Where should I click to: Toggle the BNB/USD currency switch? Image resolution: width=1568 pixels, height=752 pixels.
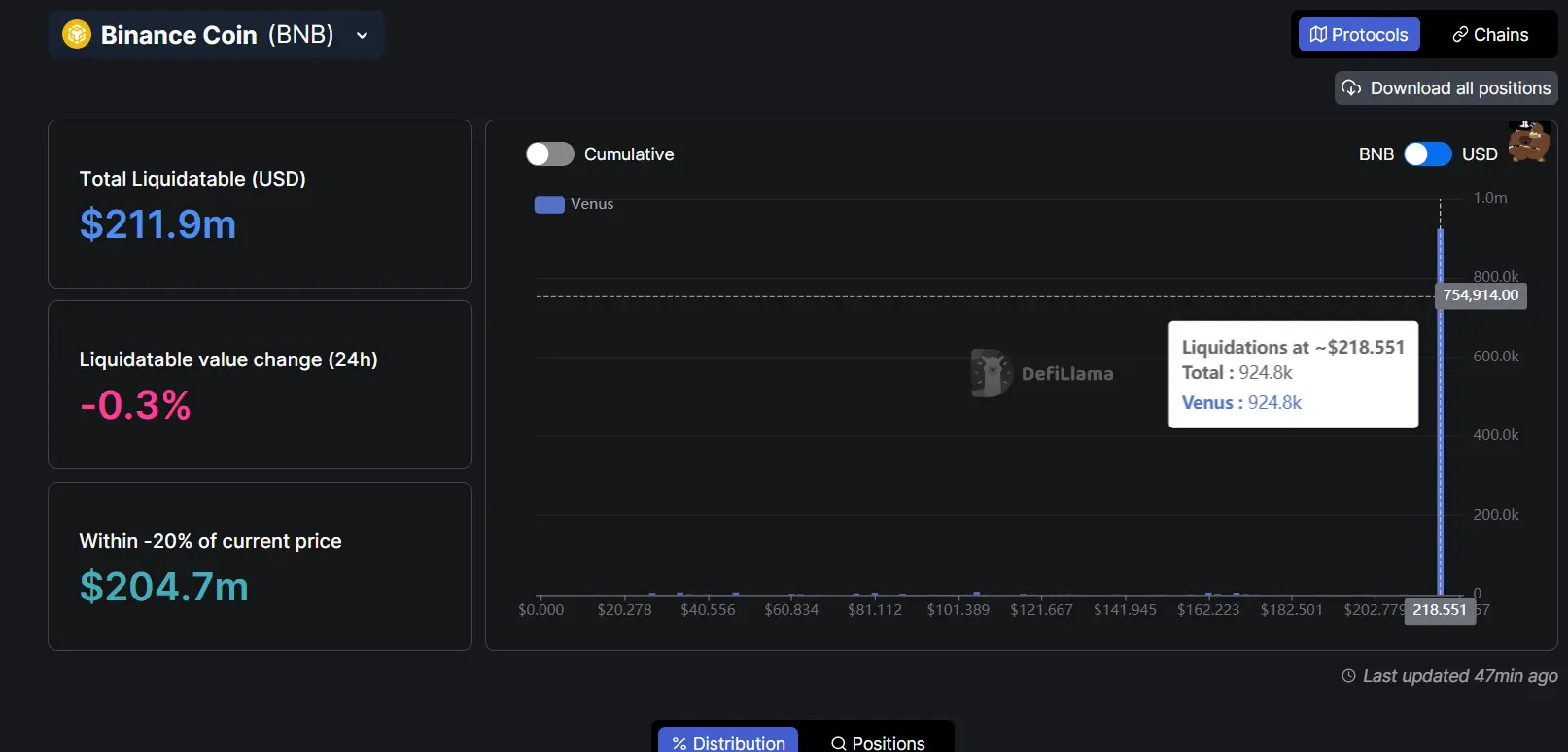click(x=1428, y=154)
